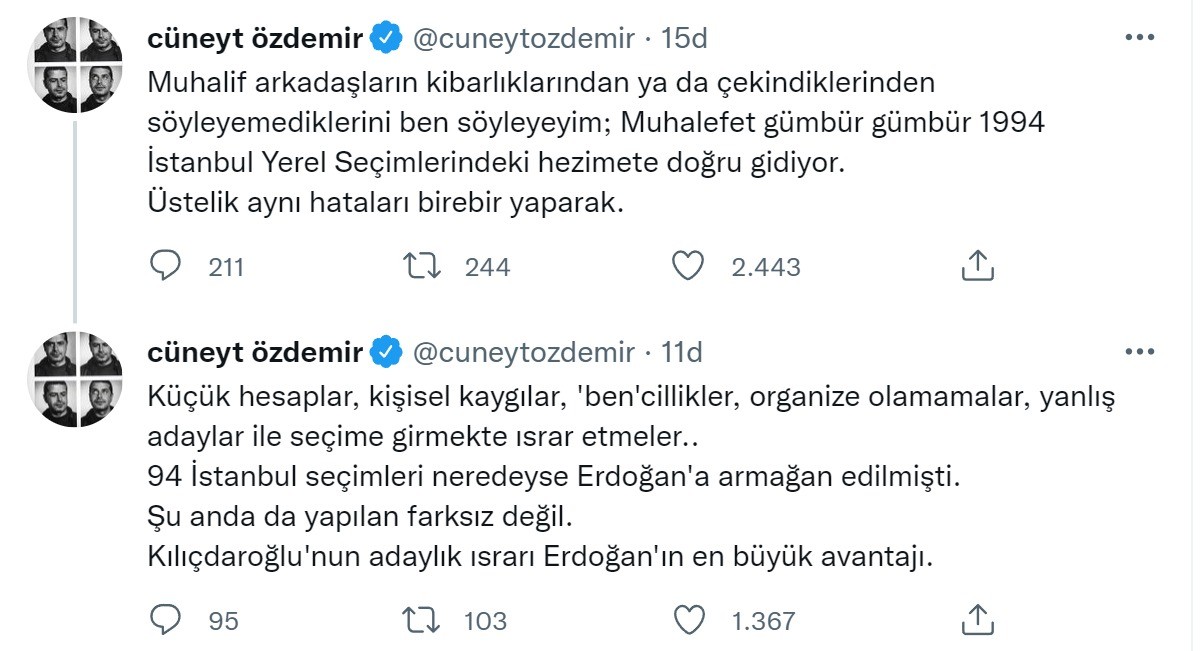This screenshot has width=1200, height=651.
Task: Retweet the second tweet with 103 retweets
Action: (421, 620)
